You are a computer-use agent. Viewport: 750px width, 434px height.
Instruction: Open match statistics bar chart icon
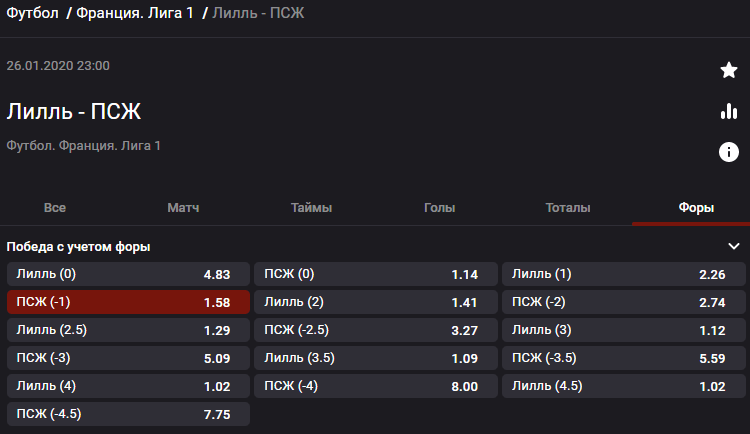pyautogui.click(x=728, y=111)
